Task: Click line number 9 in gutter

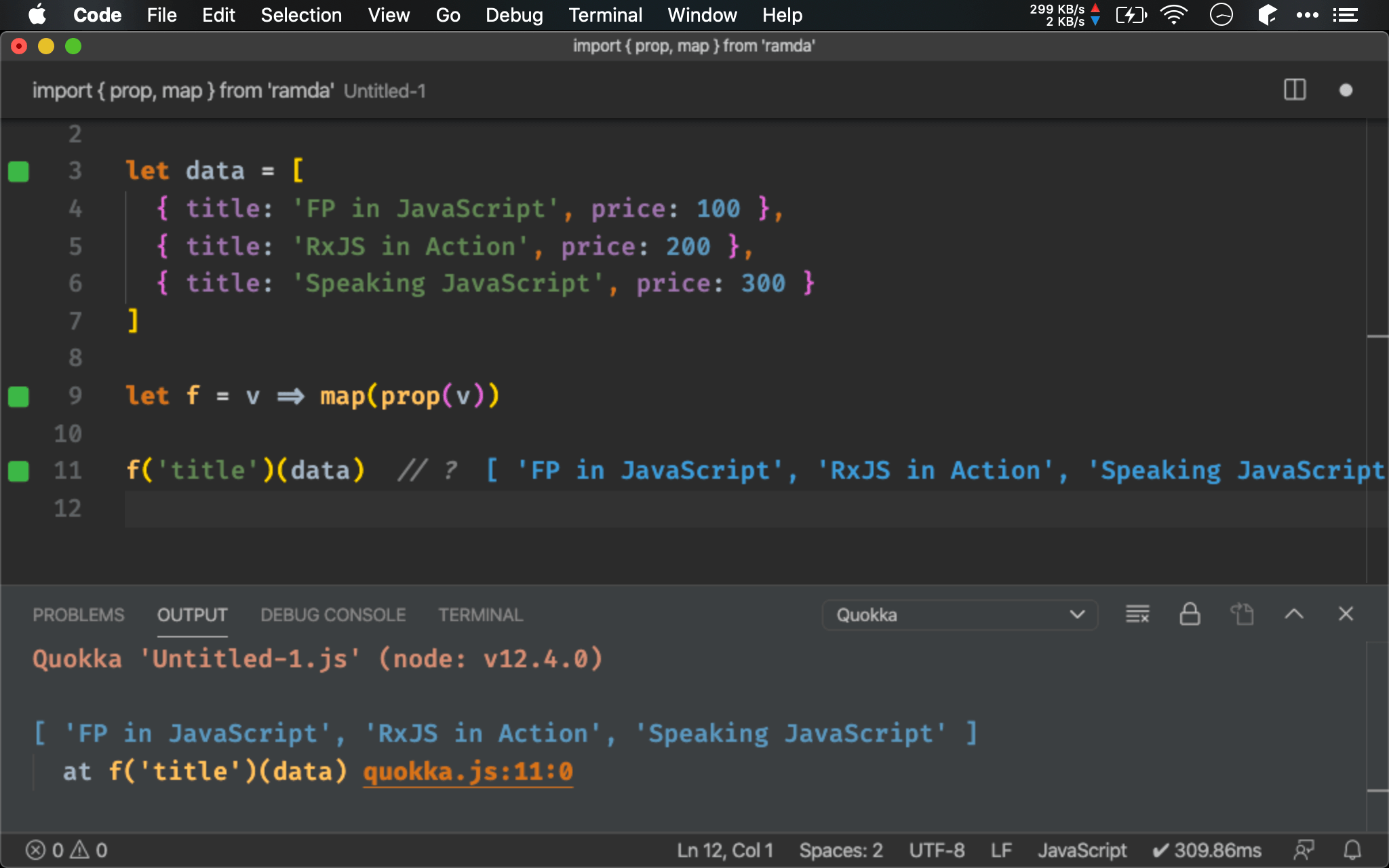Action: [x=75, y=395]
